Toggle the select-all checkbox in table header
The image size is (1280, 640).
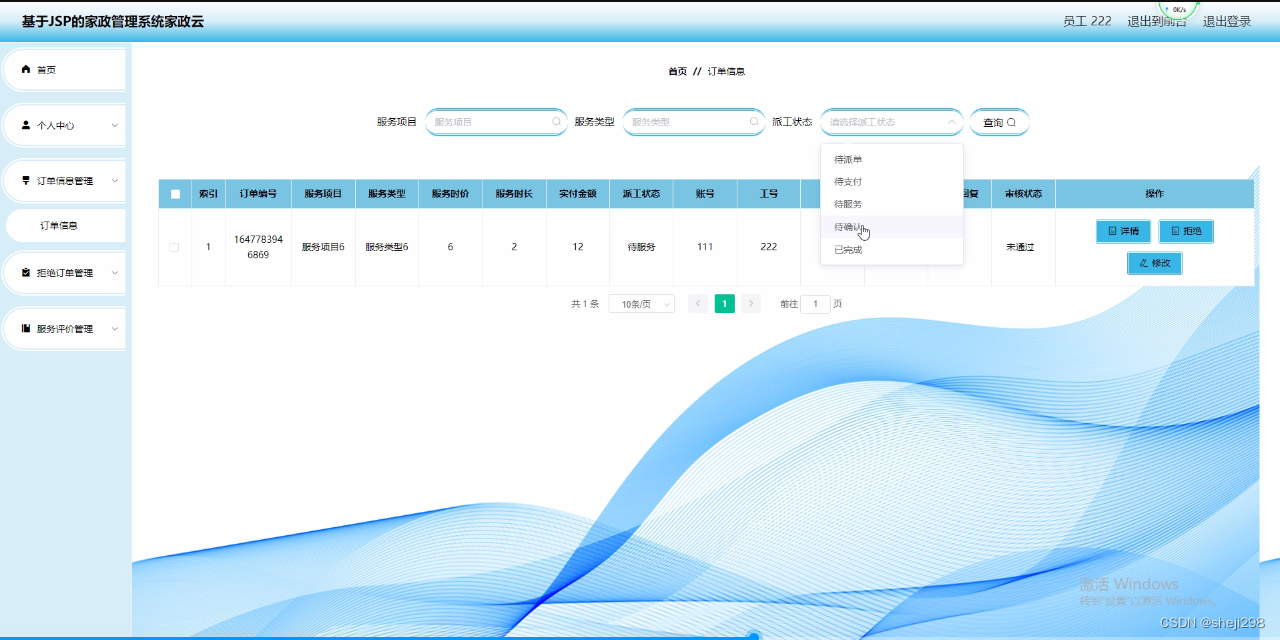(x=173, y=193)
